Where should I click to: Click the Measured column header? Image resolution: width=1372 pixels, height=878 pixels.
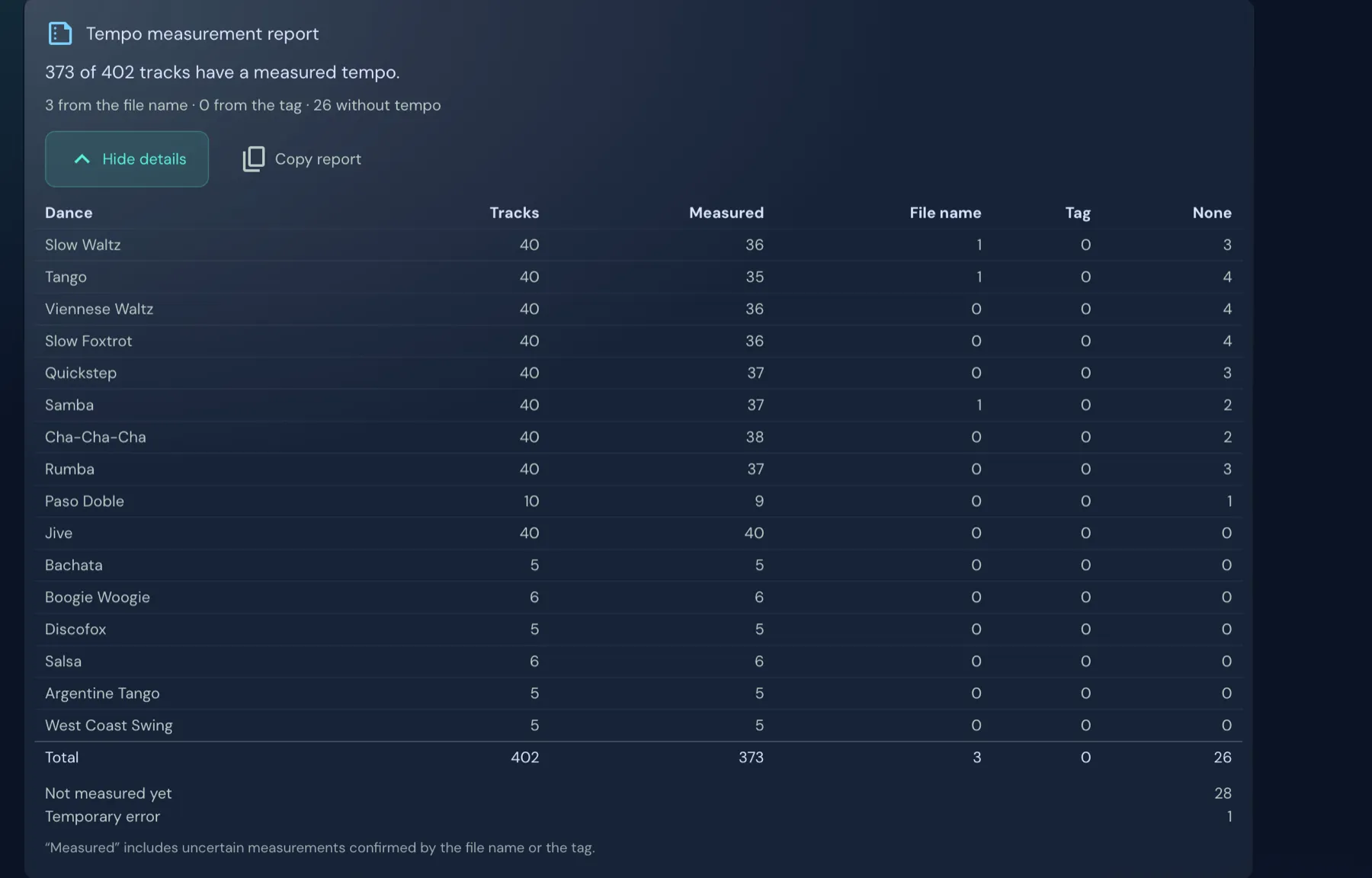pos(726,213)
